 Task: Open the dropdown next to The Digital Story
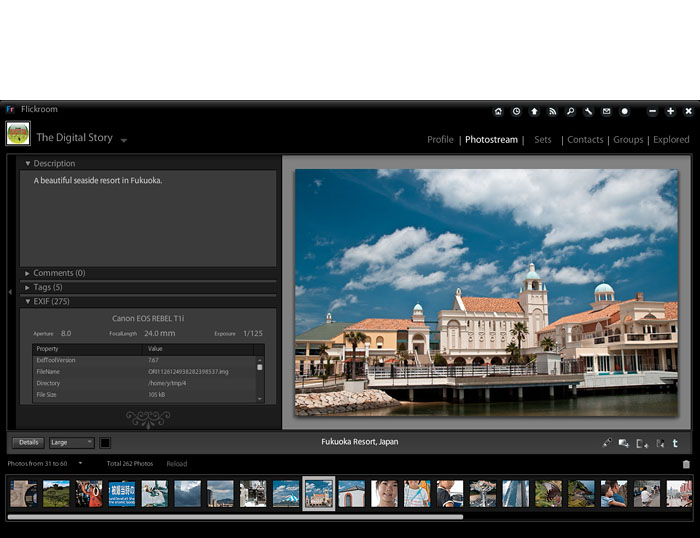coord(124,140)
